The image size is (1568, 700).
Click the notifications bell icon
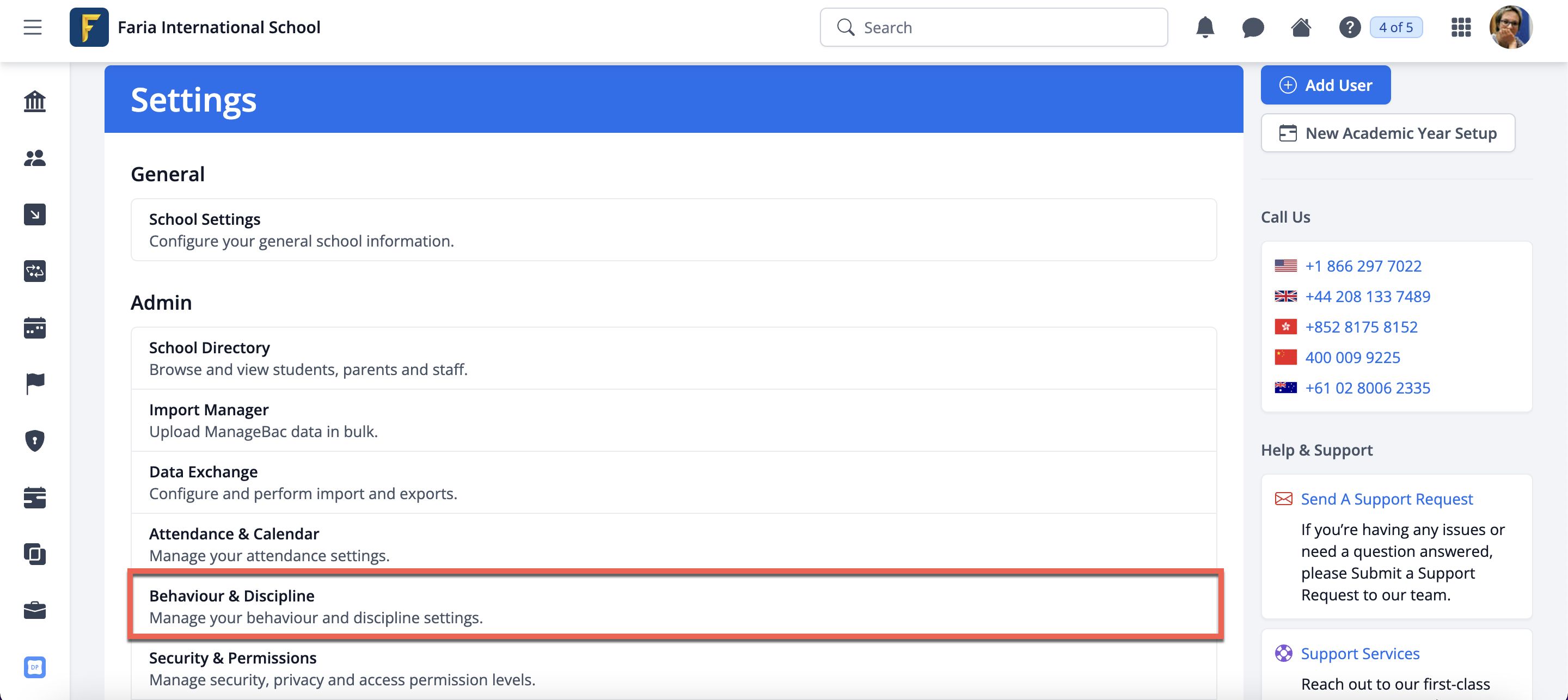tap(1205, 27)
